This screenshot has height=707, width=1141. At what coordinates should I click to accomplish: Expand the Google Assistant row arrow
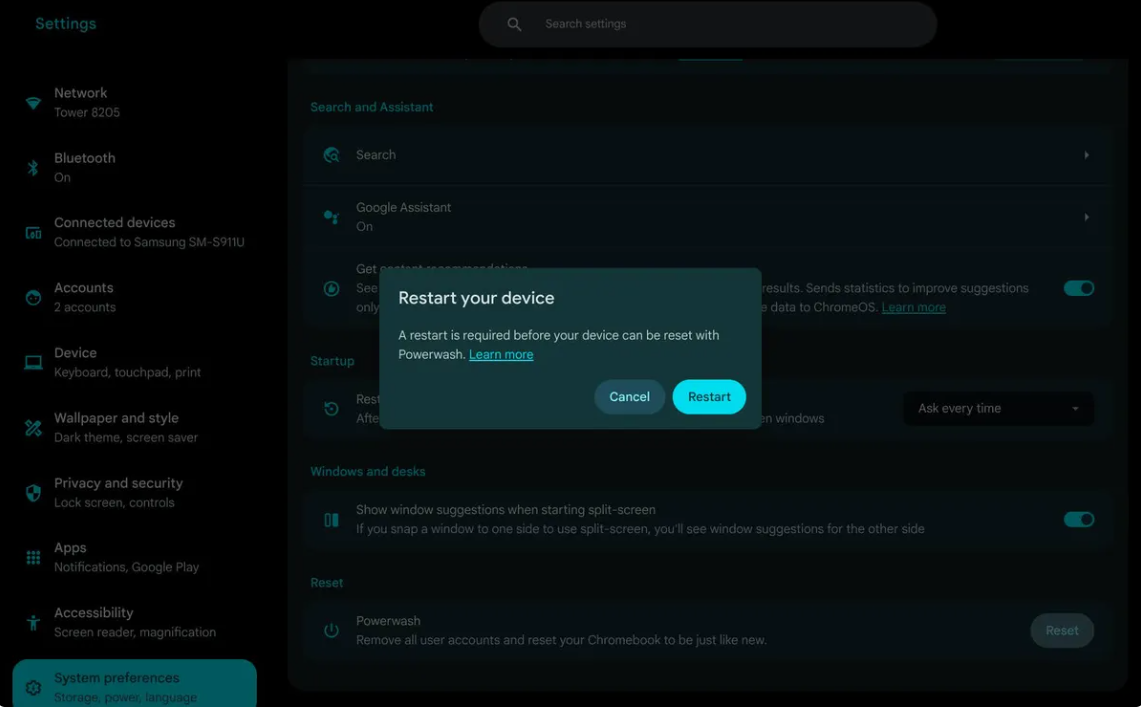(1086, 217)
